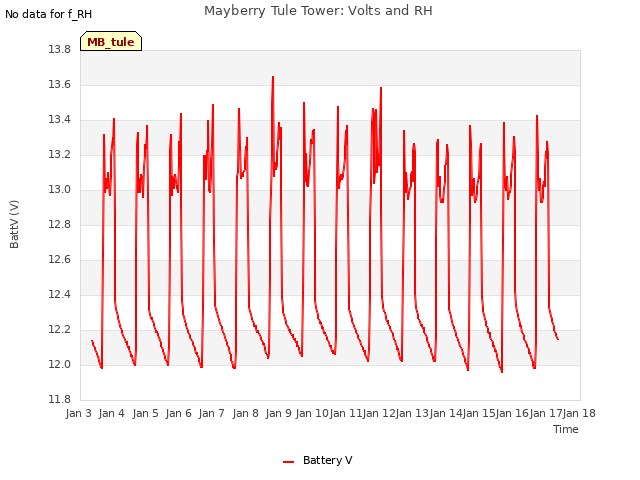Click the 12.6 y-axis tick label

(60, 260)
